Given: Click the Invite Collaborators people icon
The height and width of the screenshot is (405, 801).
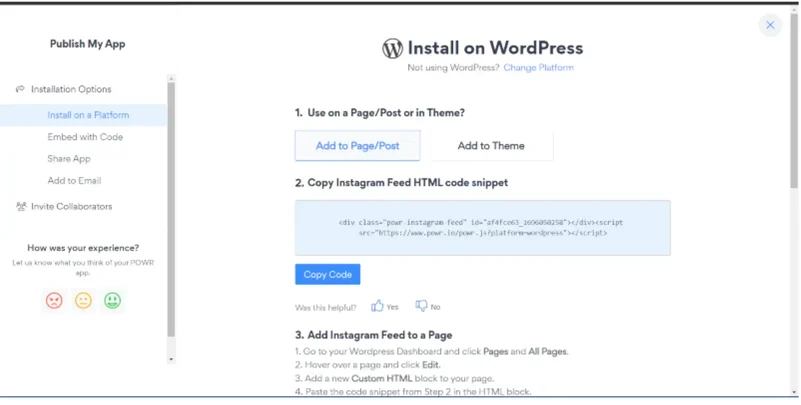Looking at the screenshot, I should pos(21,206).
